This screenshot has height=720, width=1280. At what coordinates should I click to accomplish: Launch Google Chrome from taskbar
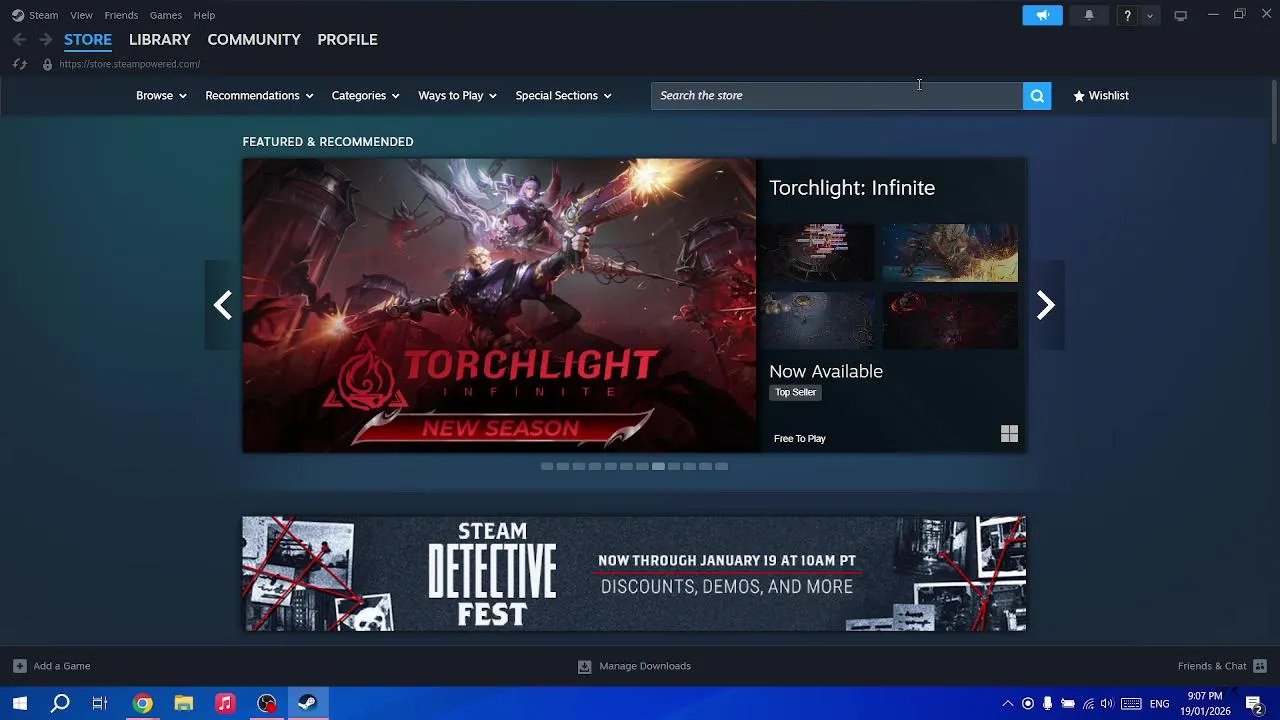(143, 704)
